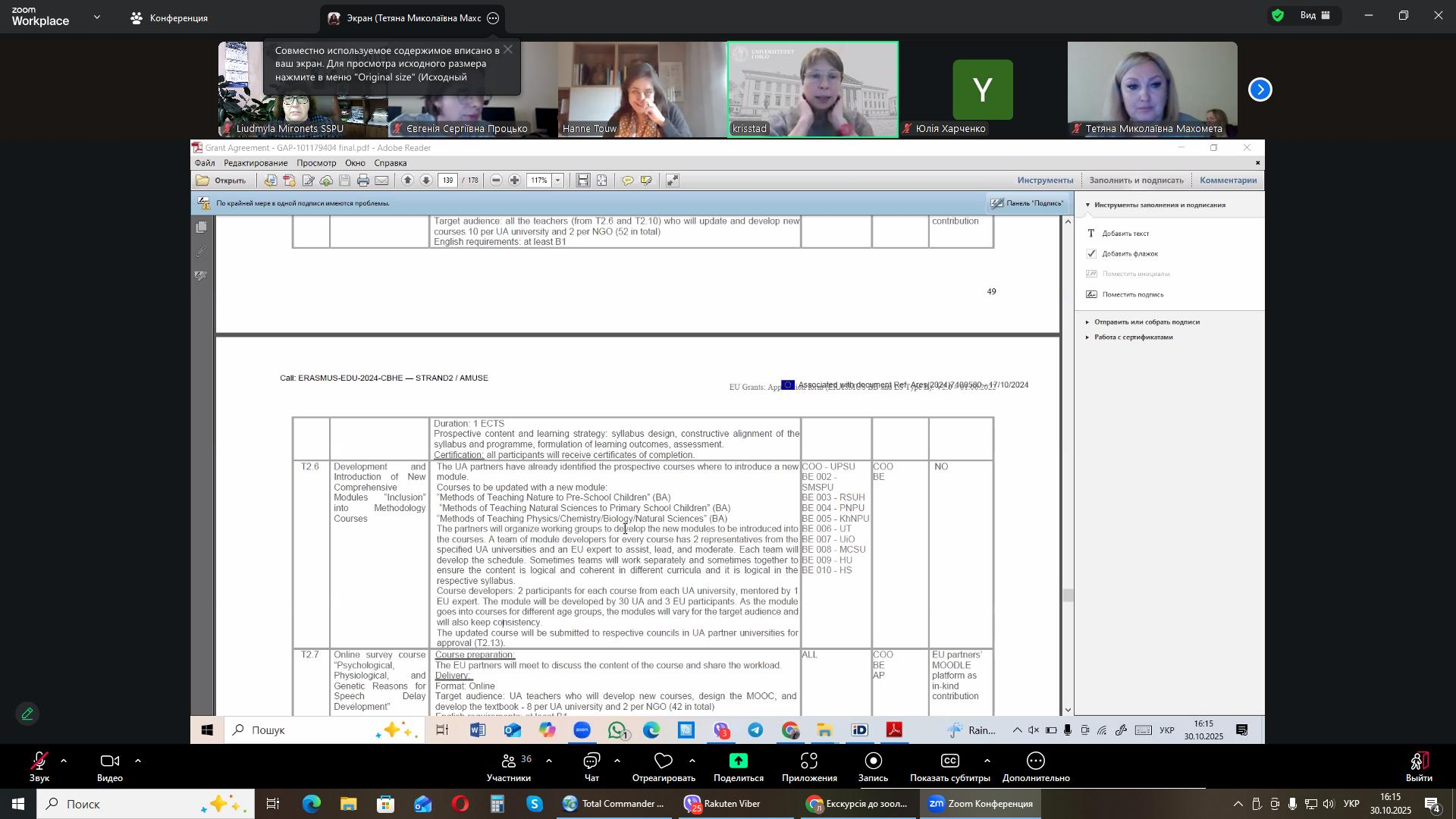This screenshot has width=1456, height=819.
Task: Open annotation pencil tool at left
Action: pos(28,714)
